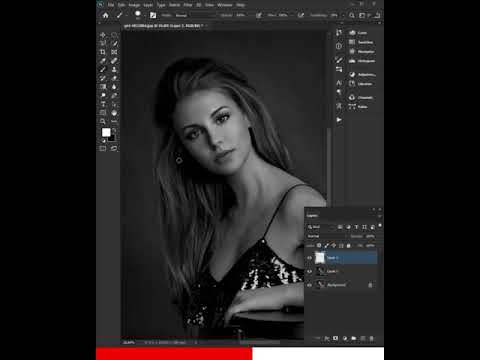Toggle pressure for opacity icon

(259, 15)
